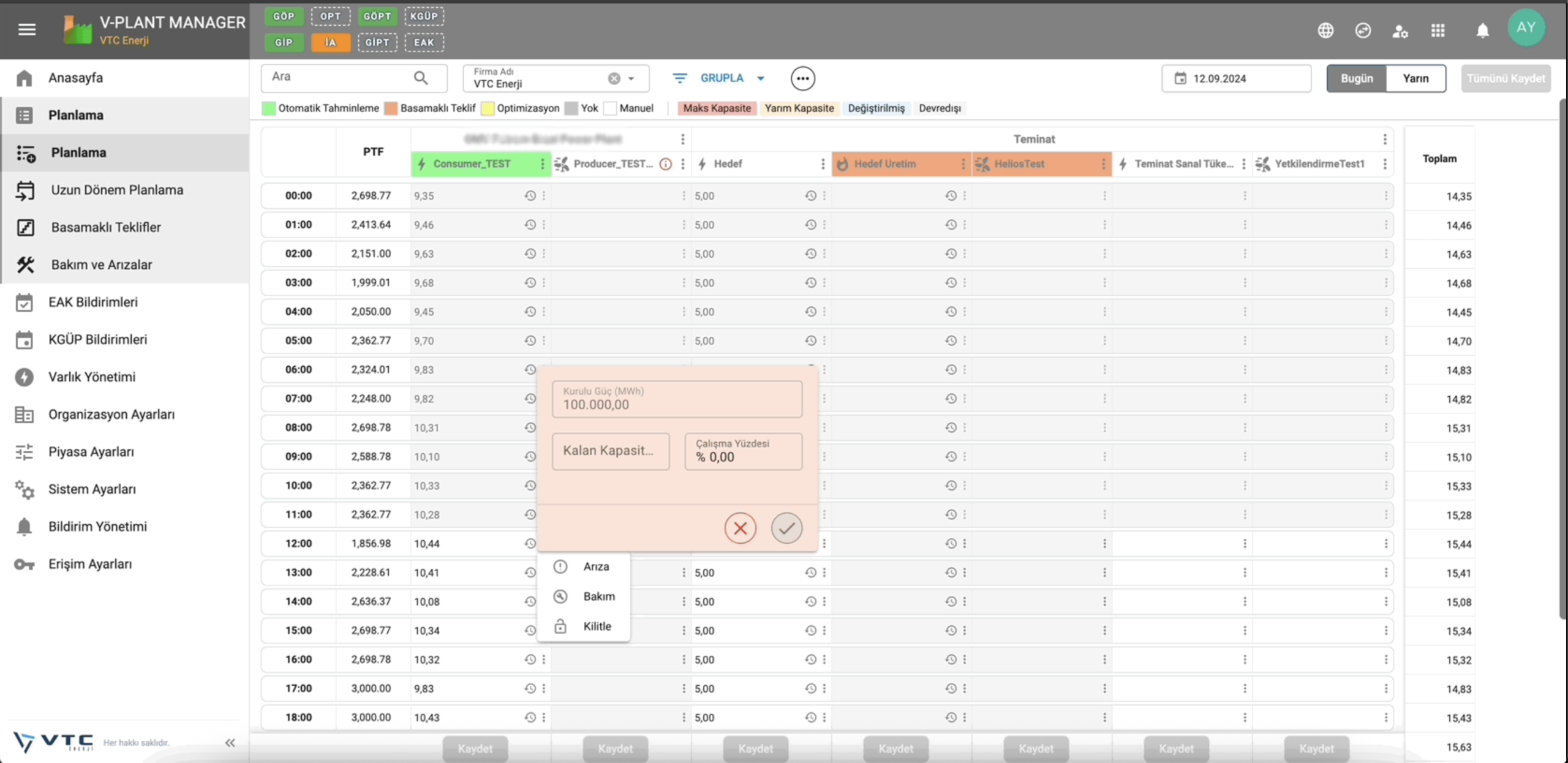Screen dimensions: 1568x763
Task: Click the history icon in 00:00 Consumer_TEST cell
Action: pyautogui.click(x=530, y=196)
